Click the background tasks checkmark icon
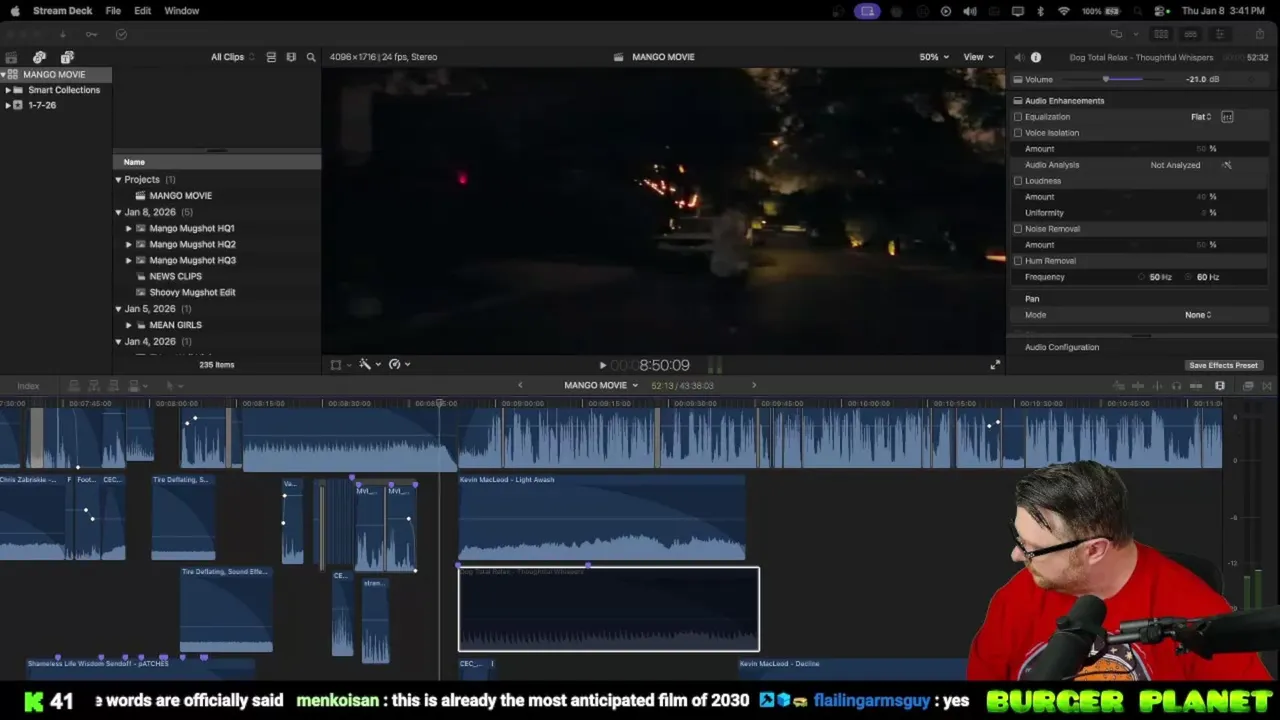The width and height of the screenshot is (1280, 720). (121, 34)
